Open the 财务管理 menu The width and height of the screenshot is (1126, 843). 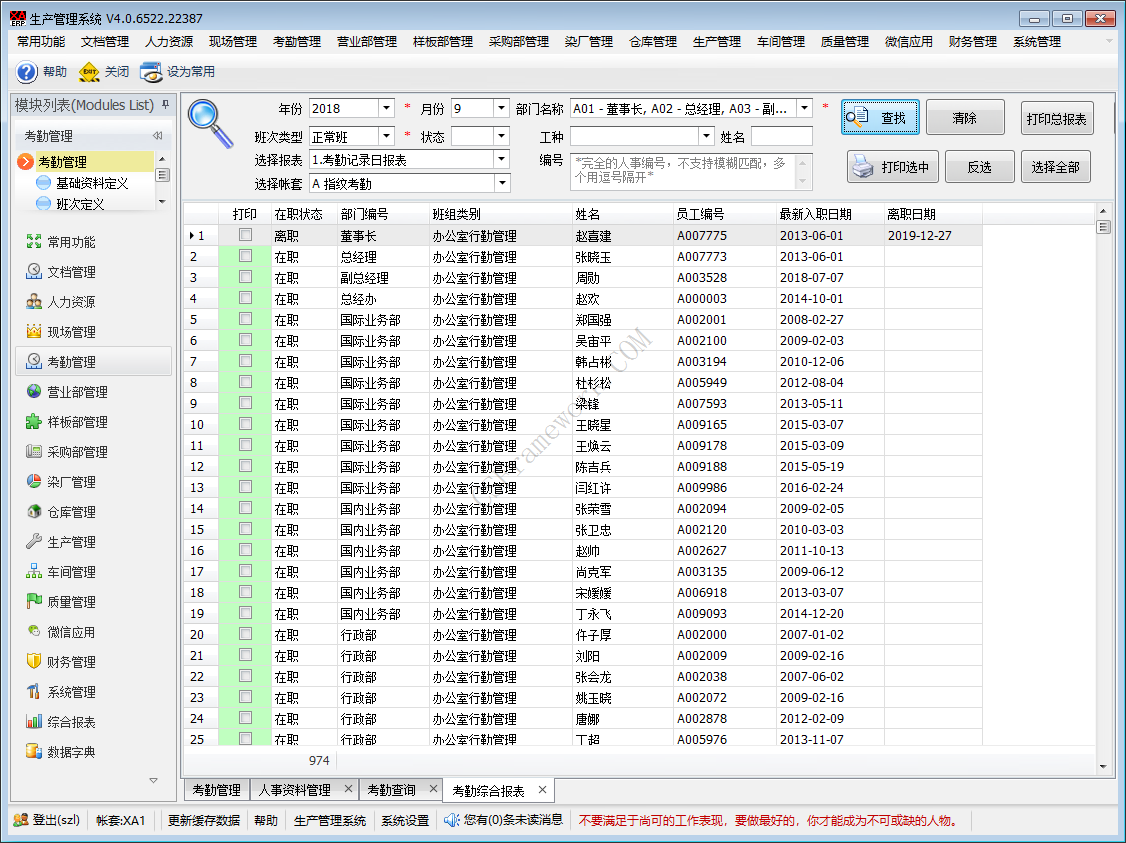pos(972,42)
